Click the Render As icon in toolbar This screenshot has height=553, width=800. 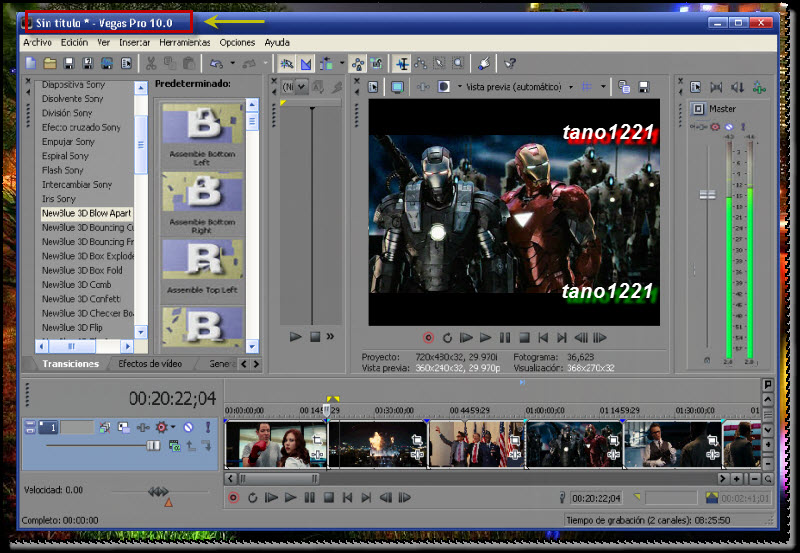107,63
